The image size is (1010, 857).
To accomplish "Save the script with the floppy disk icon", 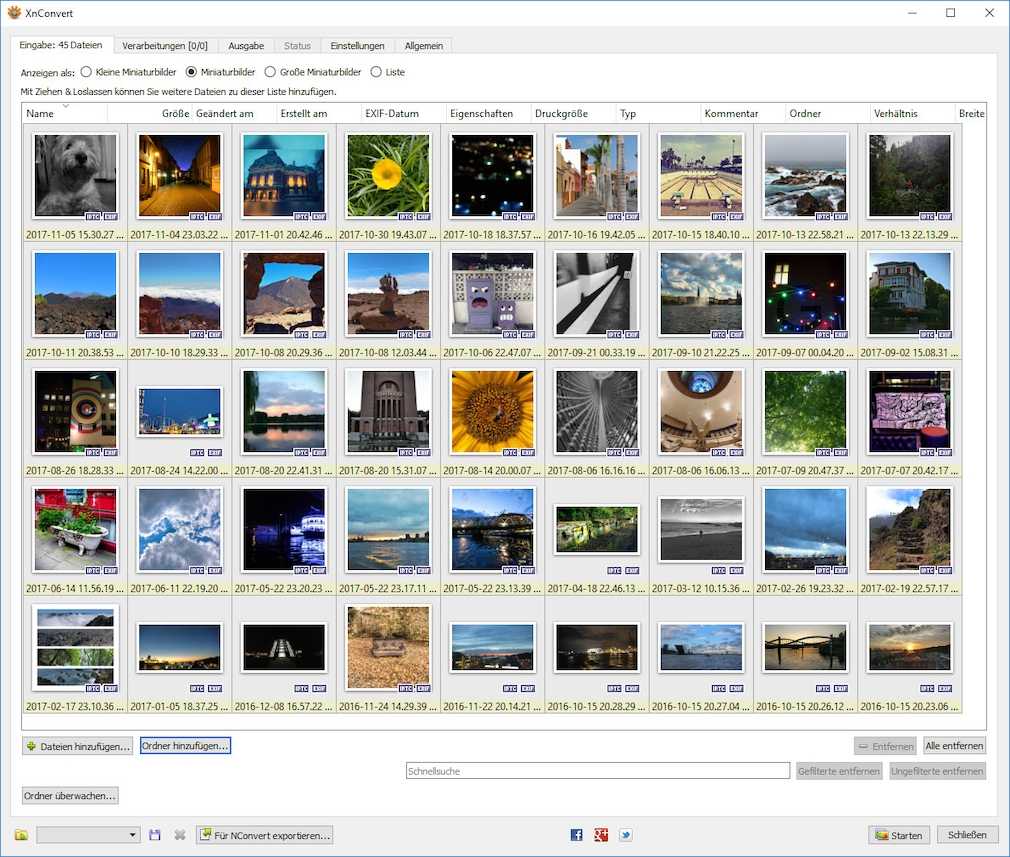I will [155, 835].
